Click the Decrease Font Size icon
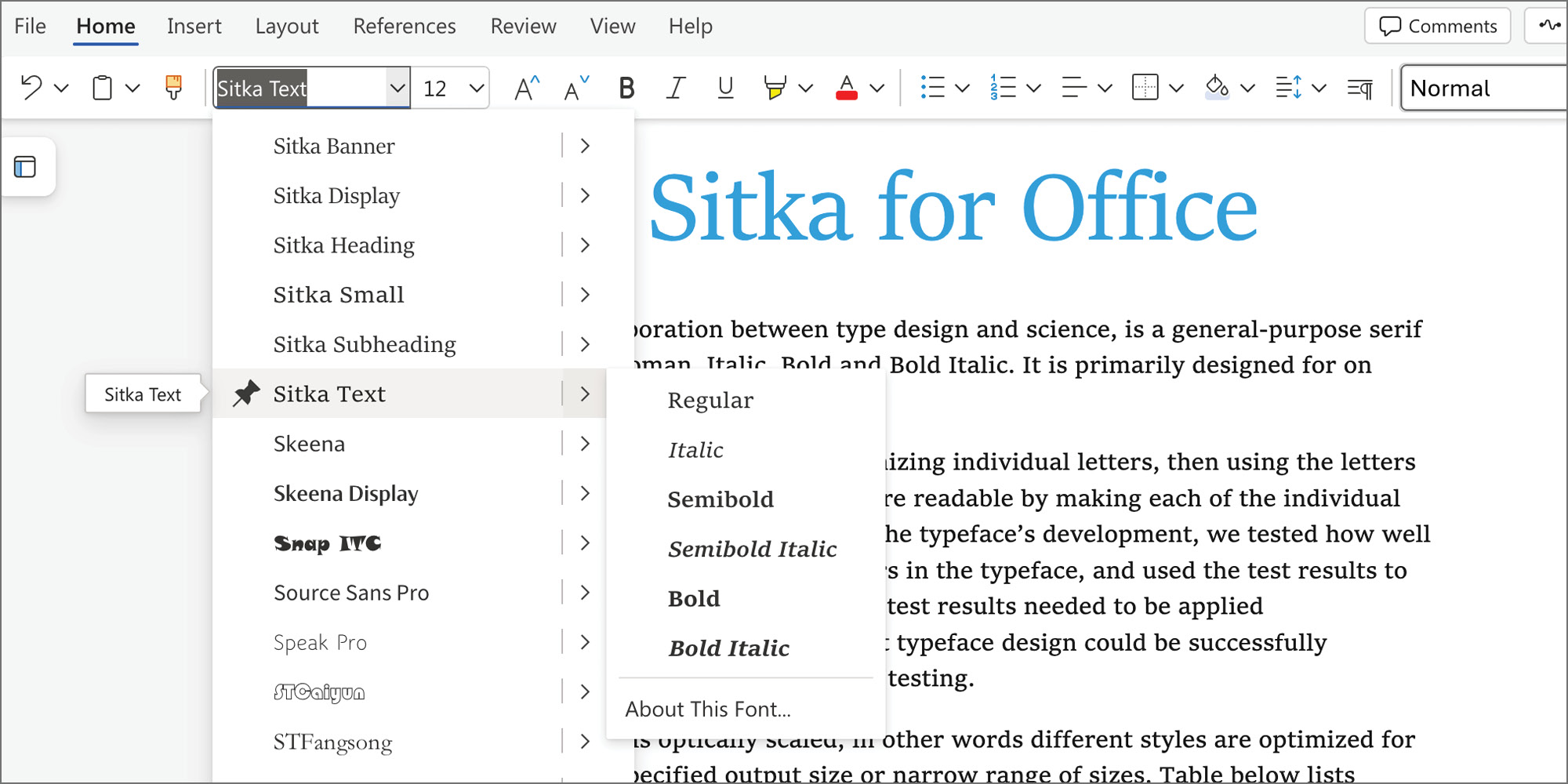 click(x=577, y=88)
